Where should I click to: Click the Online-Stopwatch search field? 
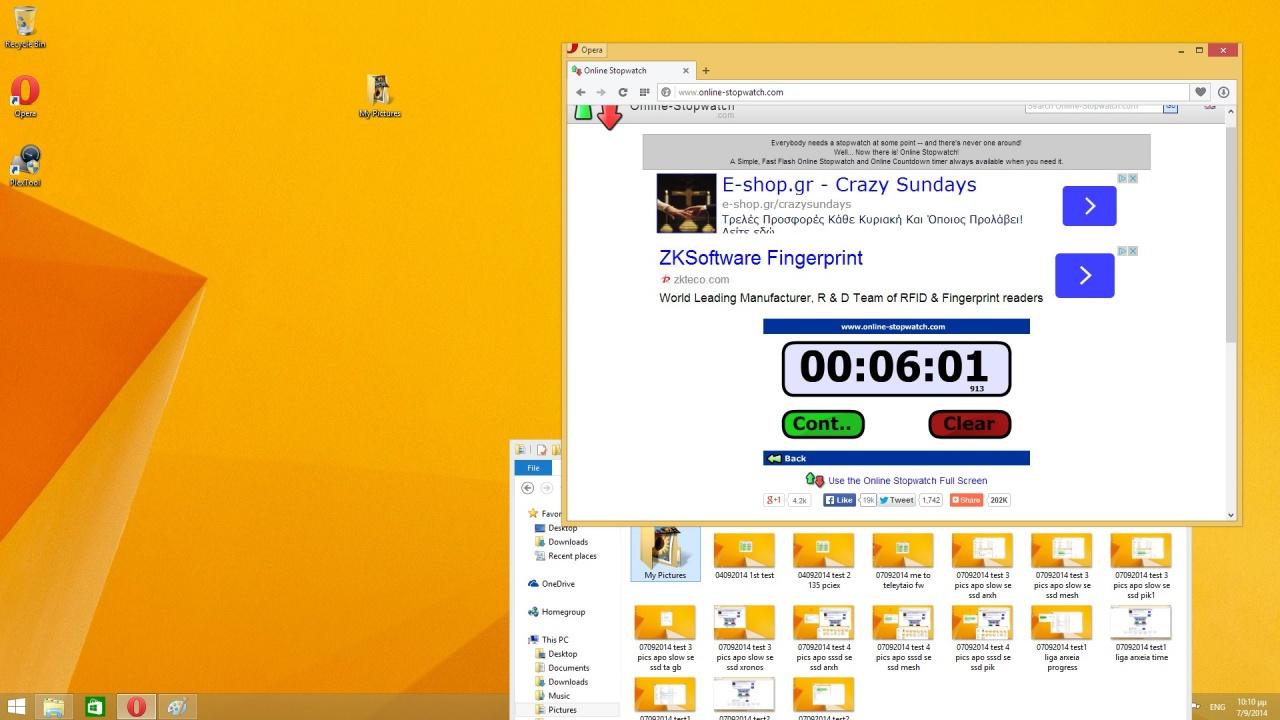1093,106
